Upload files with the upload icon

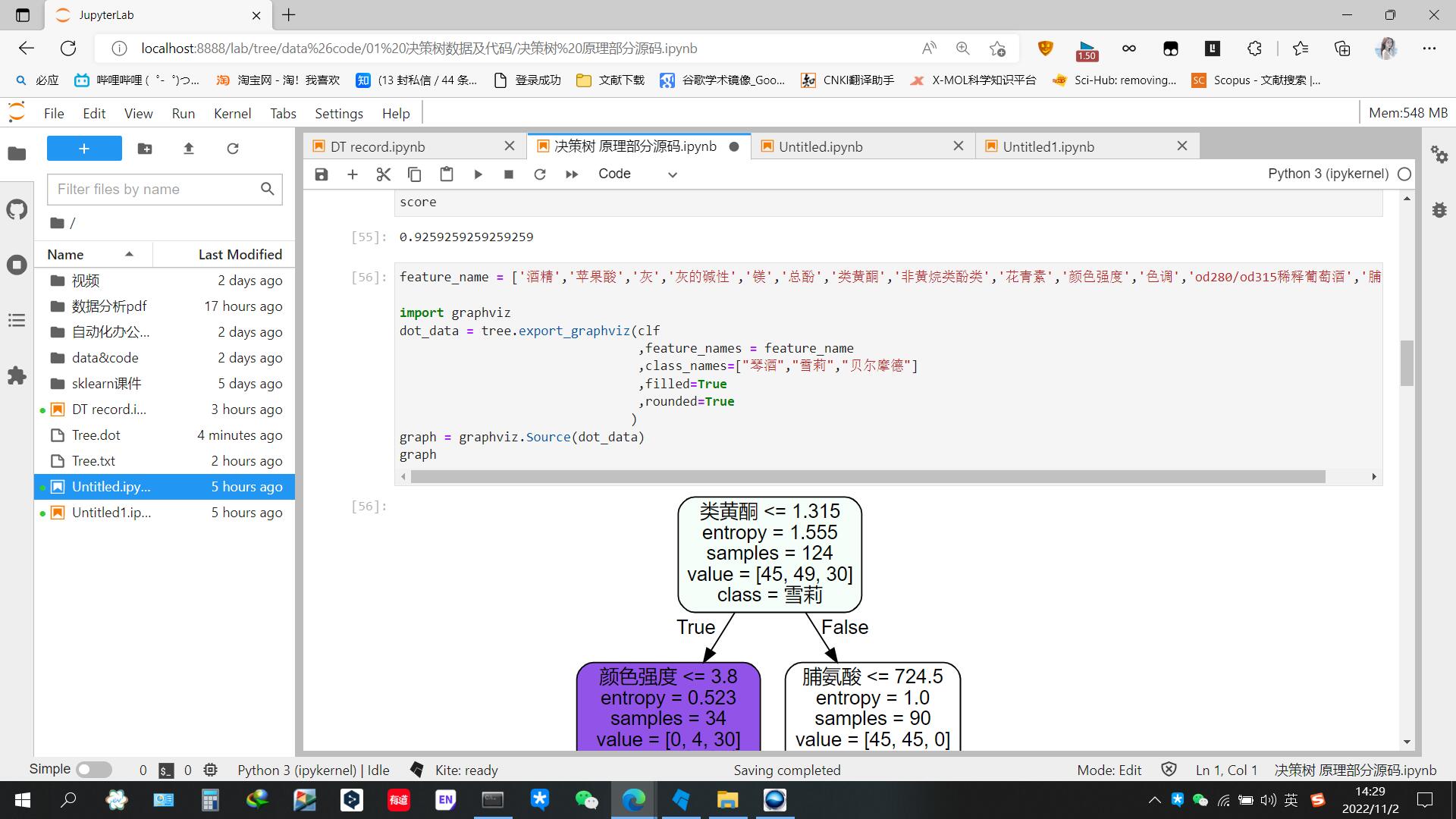coord(189,149)
